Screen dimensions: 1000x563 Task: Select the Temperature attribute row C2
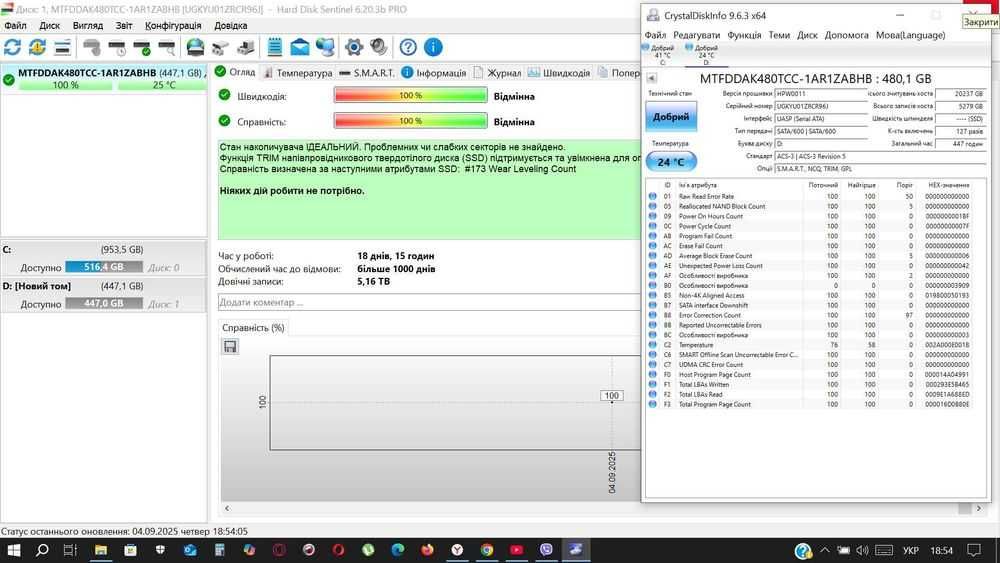[x=810, y=345]
